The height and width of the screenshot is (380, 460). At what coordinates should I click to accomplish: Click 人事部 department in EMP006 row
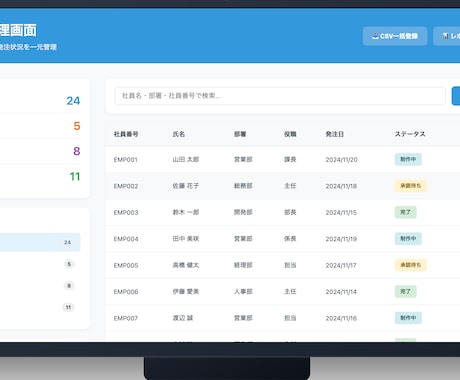(243, 291)
